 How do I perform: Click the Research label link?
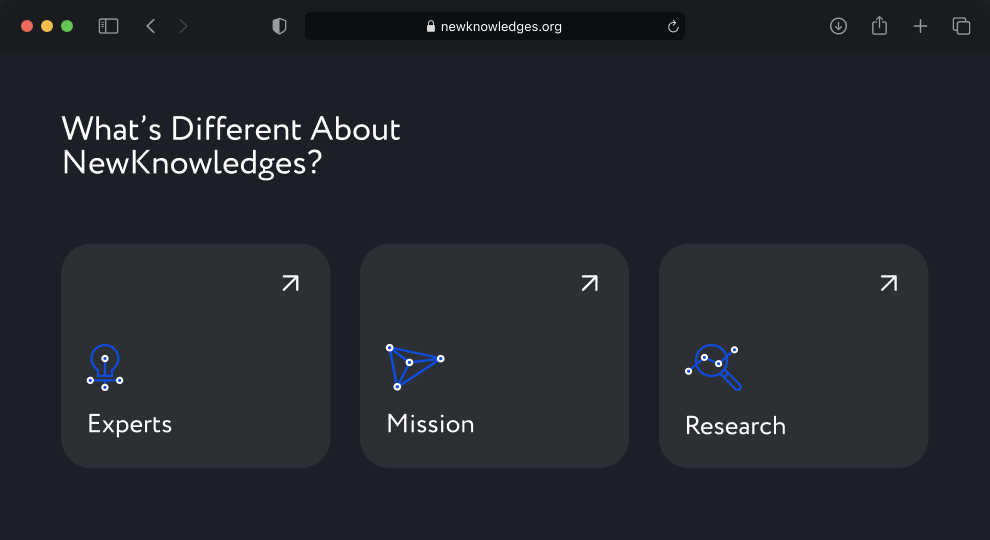pyautogui.click(x=736, y=426)
